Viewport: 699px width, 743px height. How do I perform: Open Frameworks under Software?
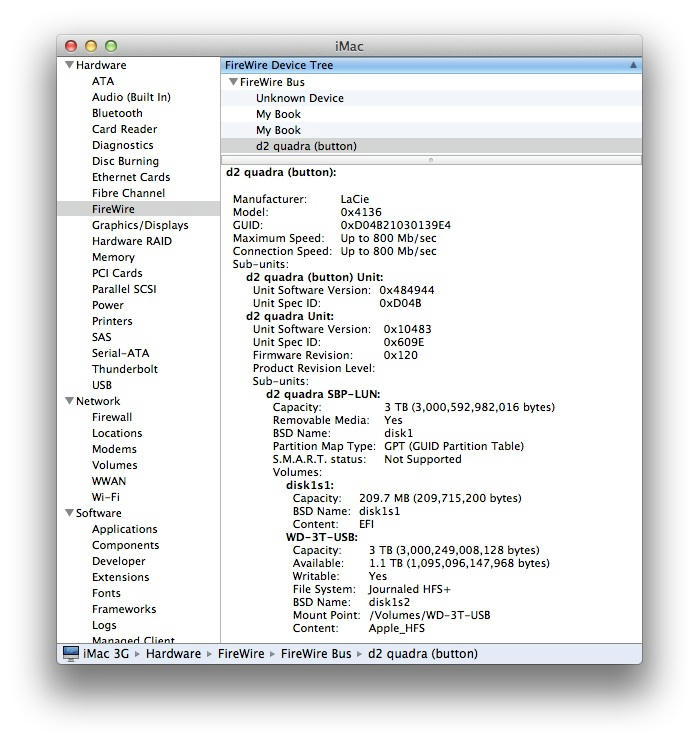click(124, 609)
